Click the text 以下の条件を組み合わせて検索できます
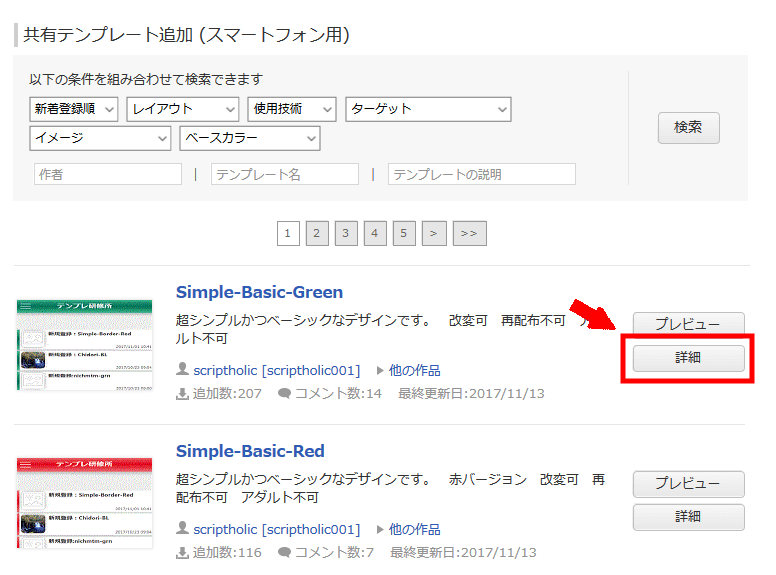Screen dimensions: 776x575 146,80
